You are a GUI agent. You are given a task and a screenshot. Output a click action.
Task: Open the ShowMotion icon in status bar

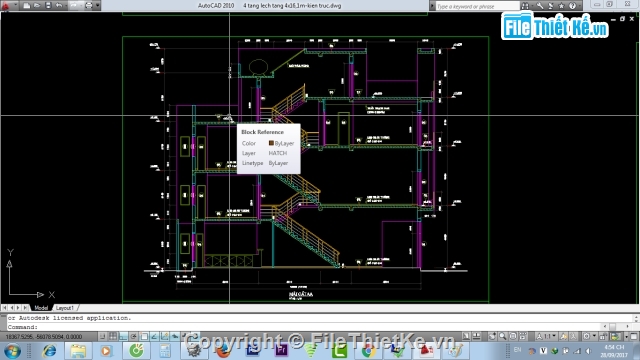click(523, 337)
